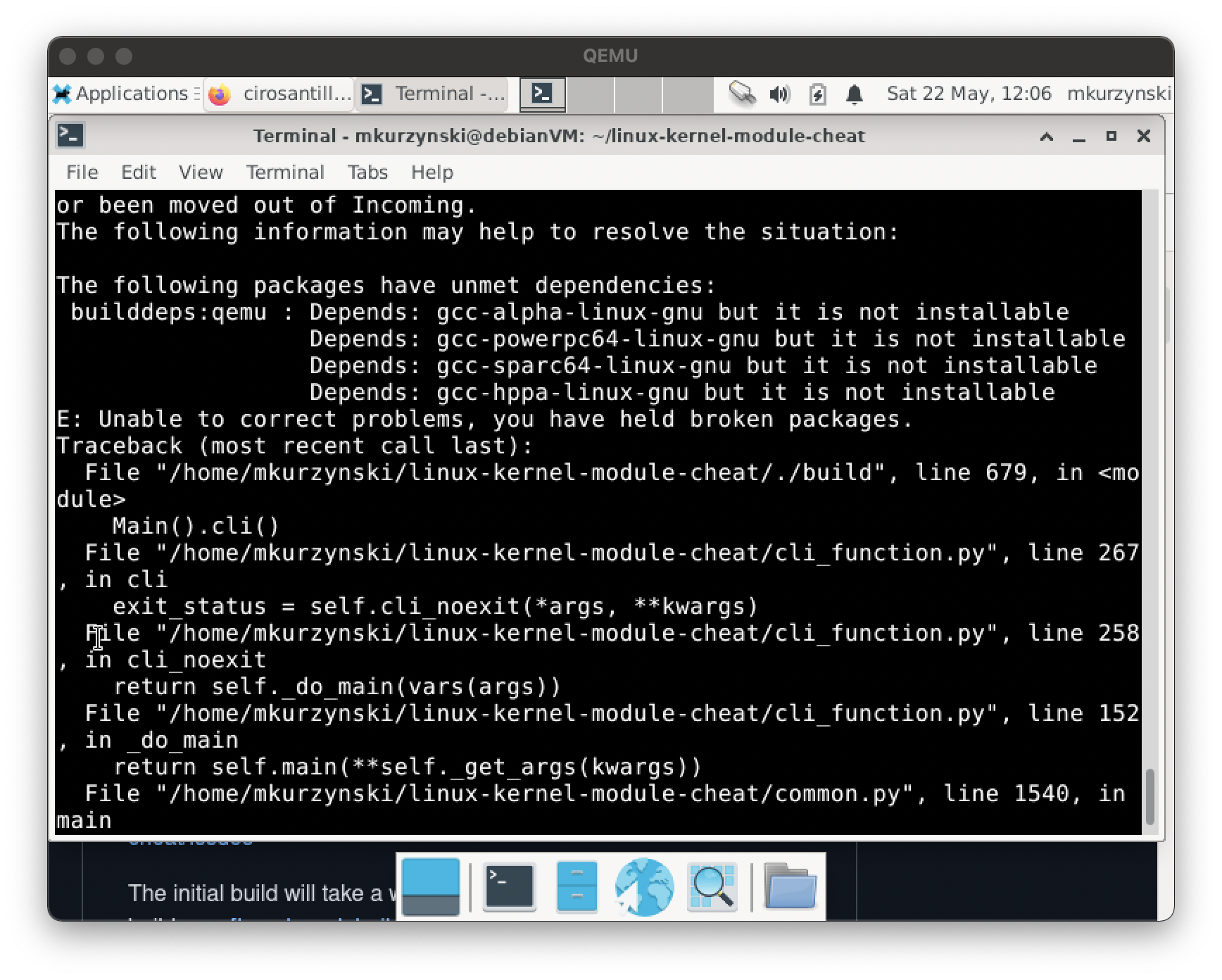Click the red QEMU window close button
This screenshot has width=1222, height=980.
pos(68,56)
